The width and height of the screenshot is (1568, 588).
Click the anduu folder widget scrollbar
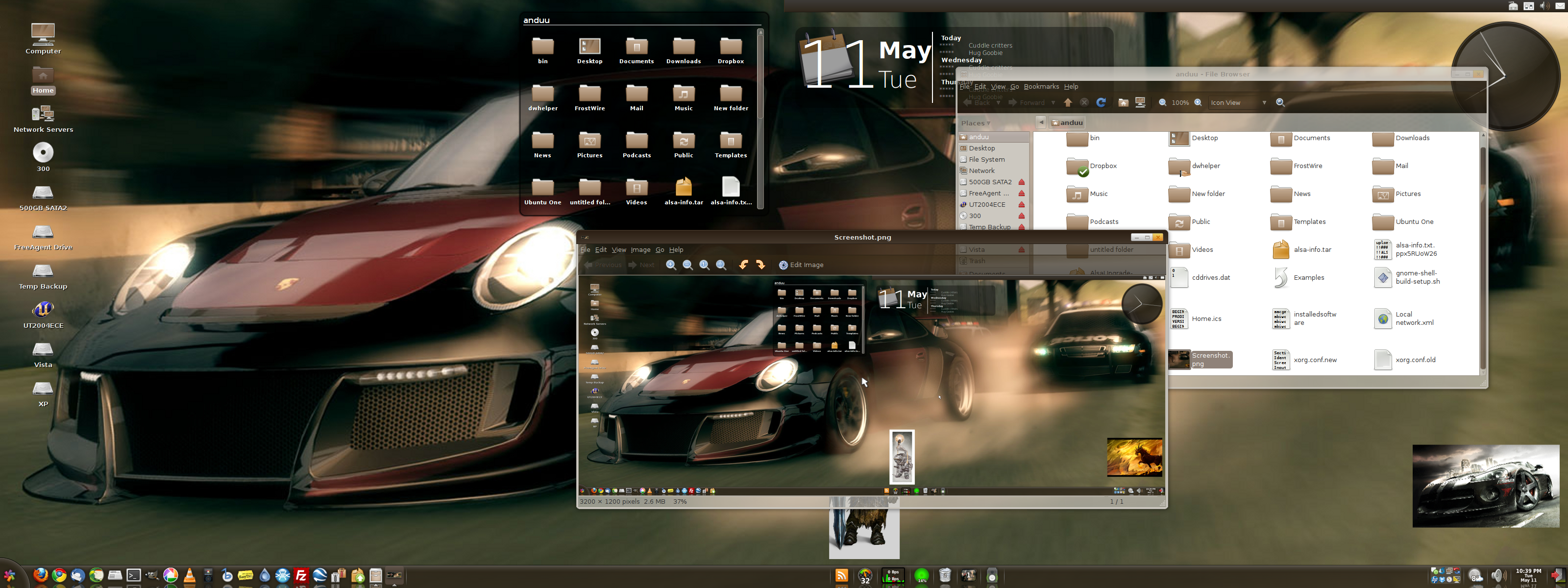(x=759, y=119)
